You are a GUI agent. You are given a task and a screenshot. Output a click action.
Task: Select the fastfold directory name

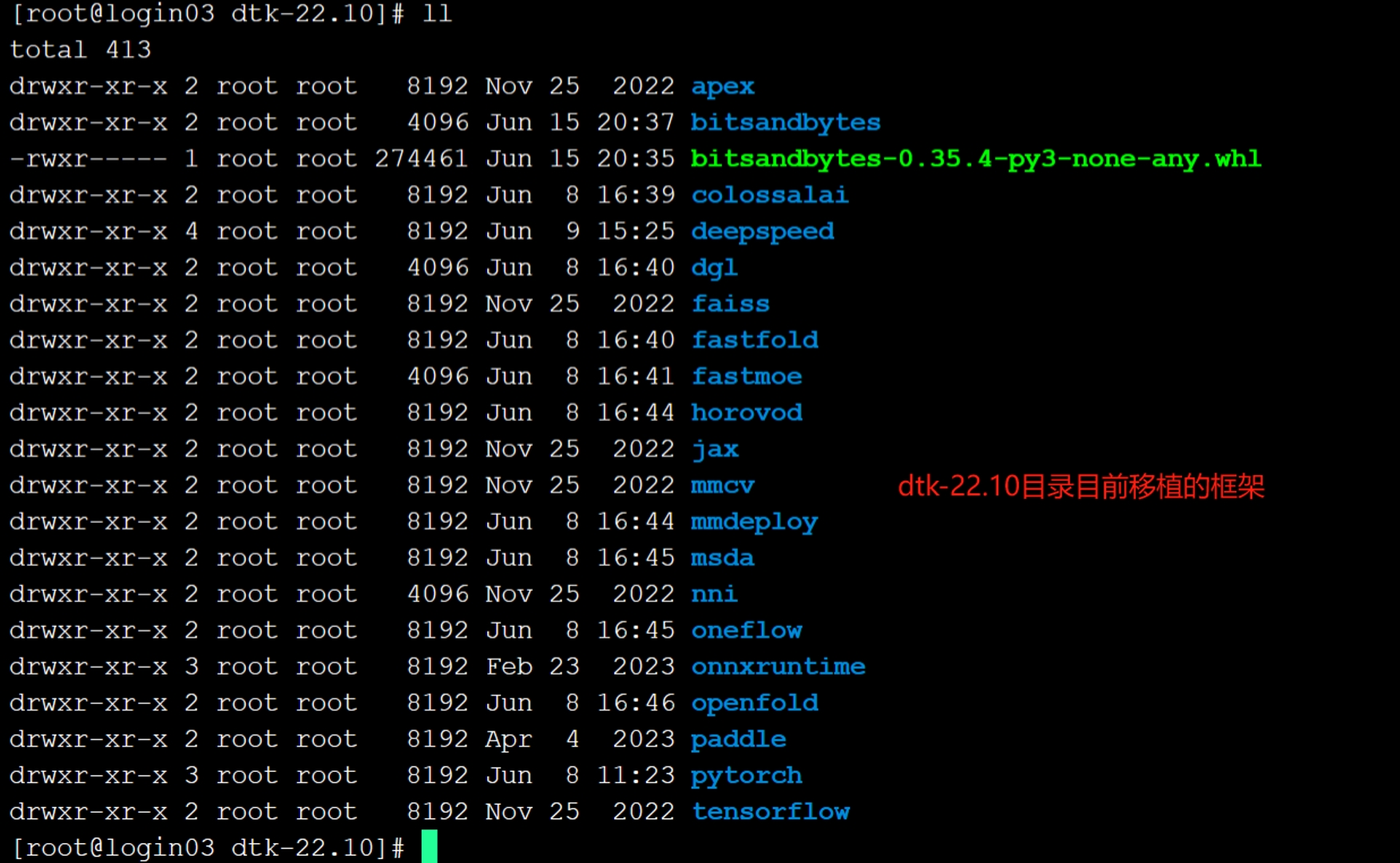(x=755, y=340)
